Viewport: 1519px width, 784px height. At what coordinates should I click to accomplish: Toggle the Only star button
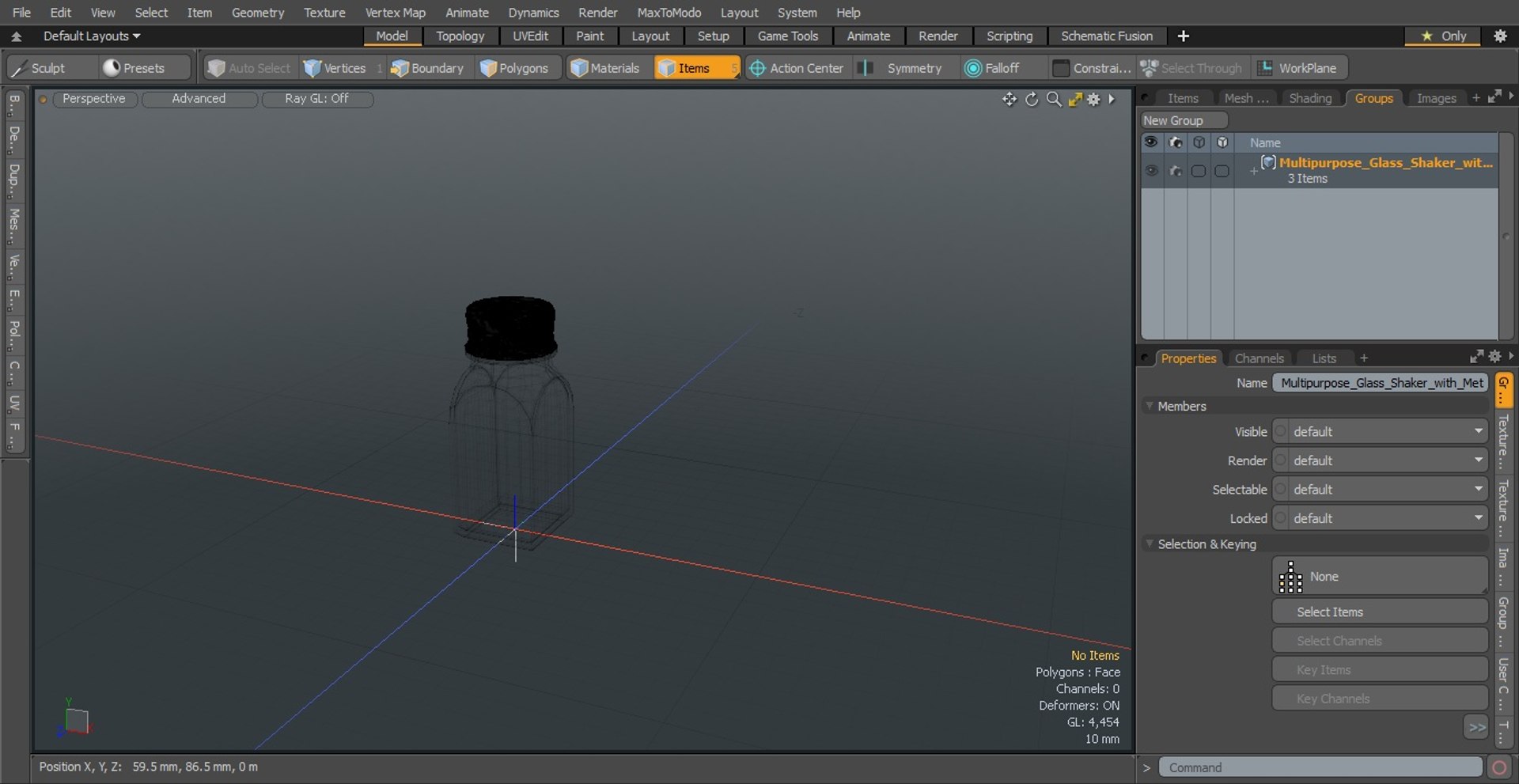coord(1444,36)
